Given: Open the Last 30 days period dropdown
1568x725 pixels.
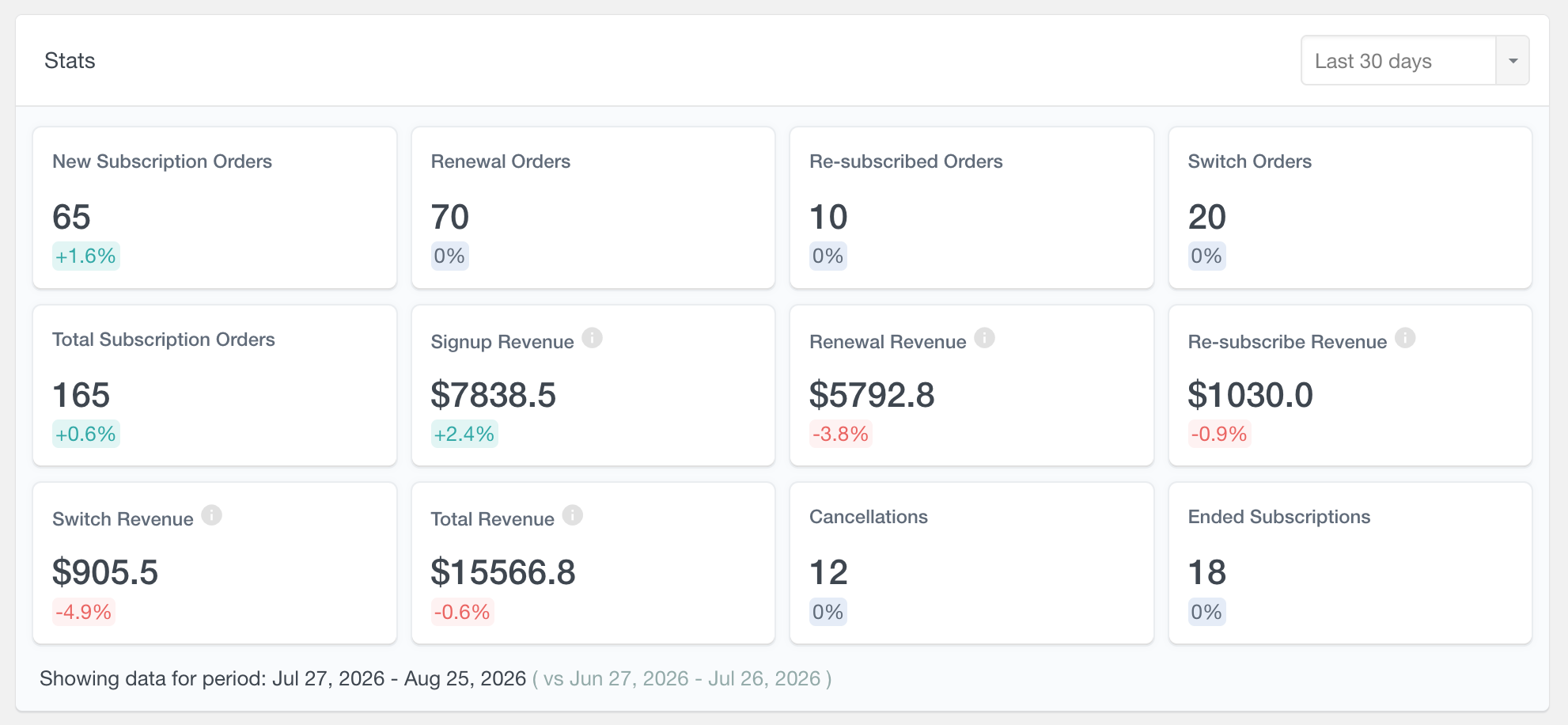Looking at the screenshot, I should click(1415, 60).
